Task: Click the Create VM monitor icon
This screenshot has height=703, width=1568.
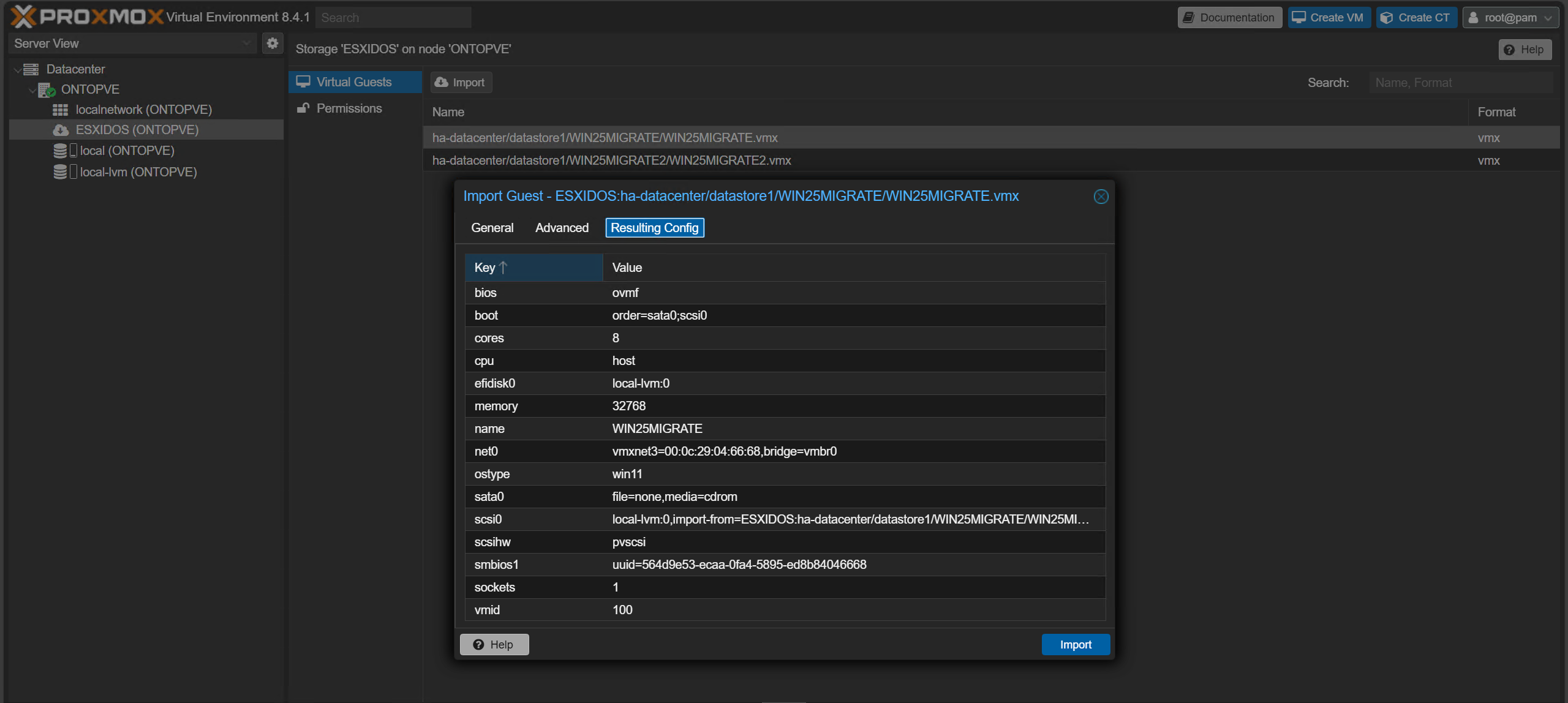Action: pos(1298,17)
